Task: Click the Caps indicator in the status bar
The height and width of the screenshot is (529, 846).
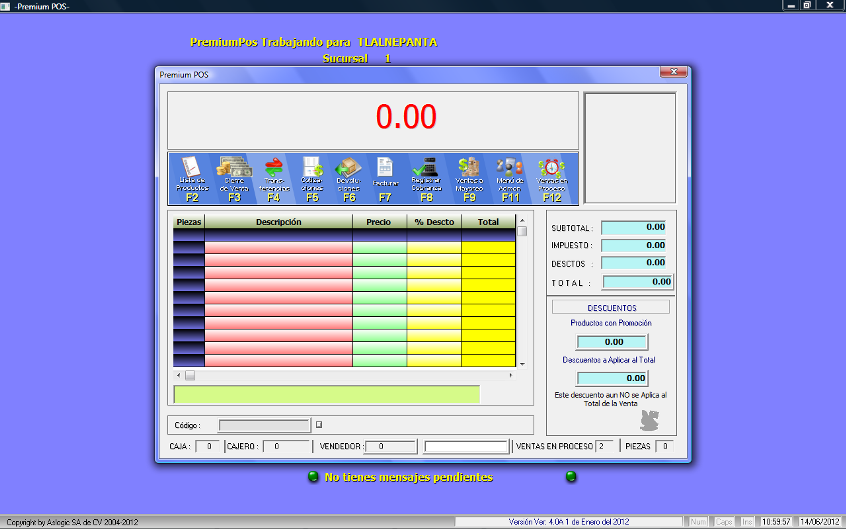Action: (724, 522)
